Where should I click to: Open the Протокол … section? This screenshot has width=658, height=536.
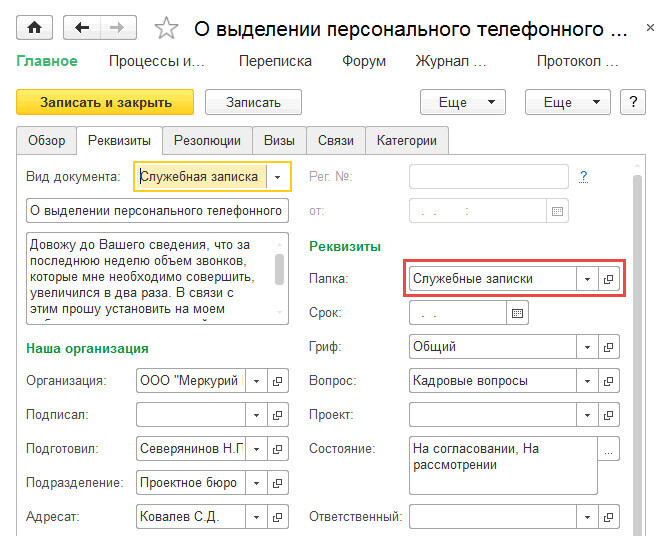577,61
